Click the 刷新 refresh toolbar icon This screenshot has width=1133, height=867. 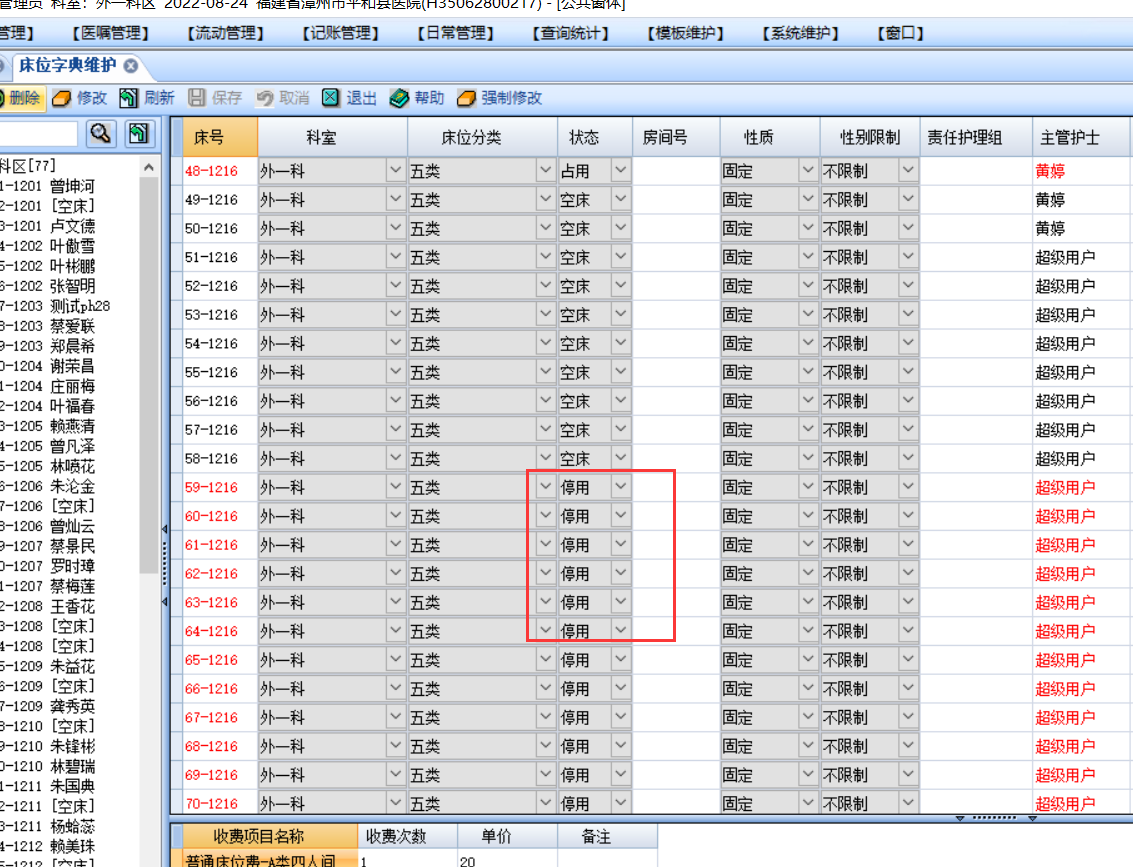click(129, 98)
